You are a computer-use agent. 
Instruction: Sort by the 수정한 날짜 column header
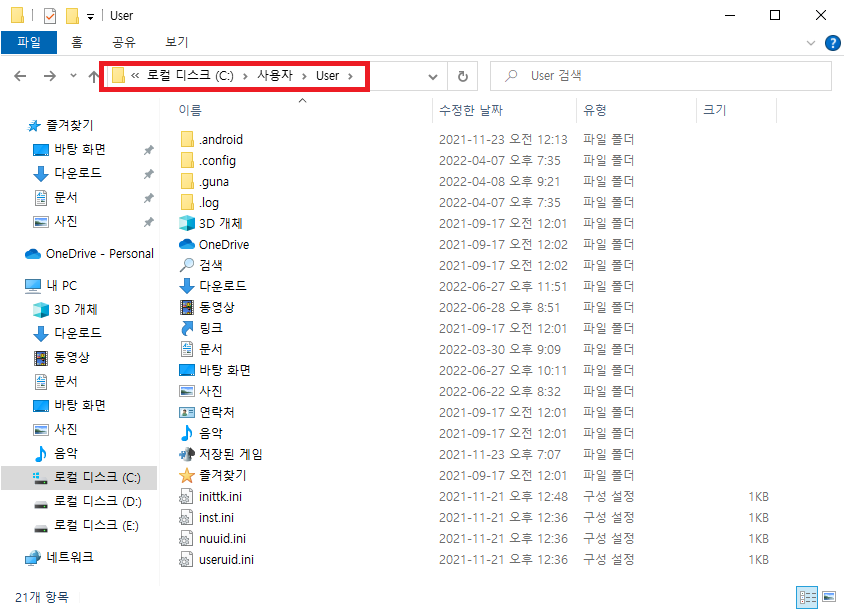470,110
